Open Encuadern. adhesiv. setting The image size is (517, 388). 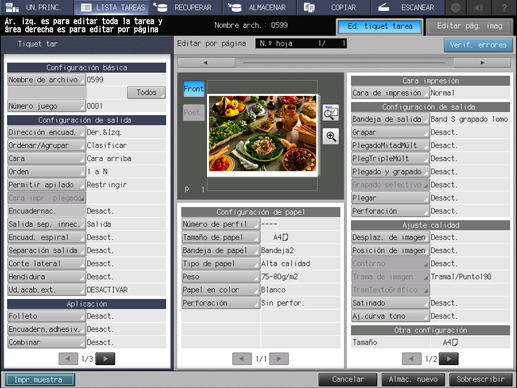tap(47, 329)
